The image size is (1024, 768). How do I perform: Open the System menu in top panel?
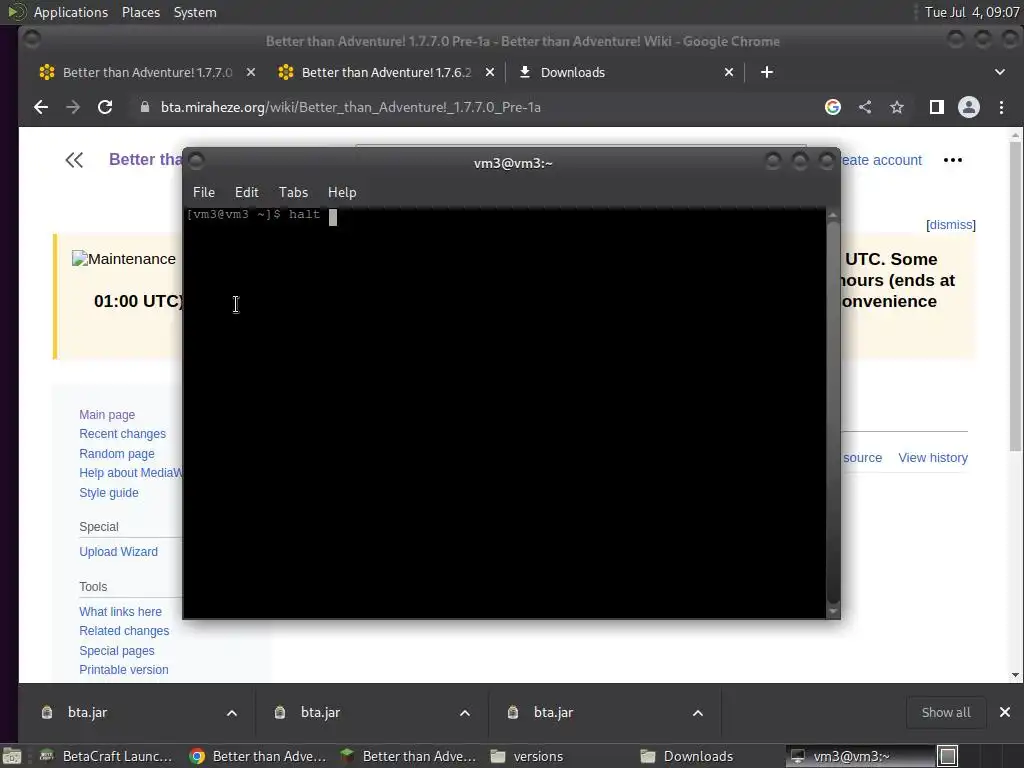click(195, 12)
